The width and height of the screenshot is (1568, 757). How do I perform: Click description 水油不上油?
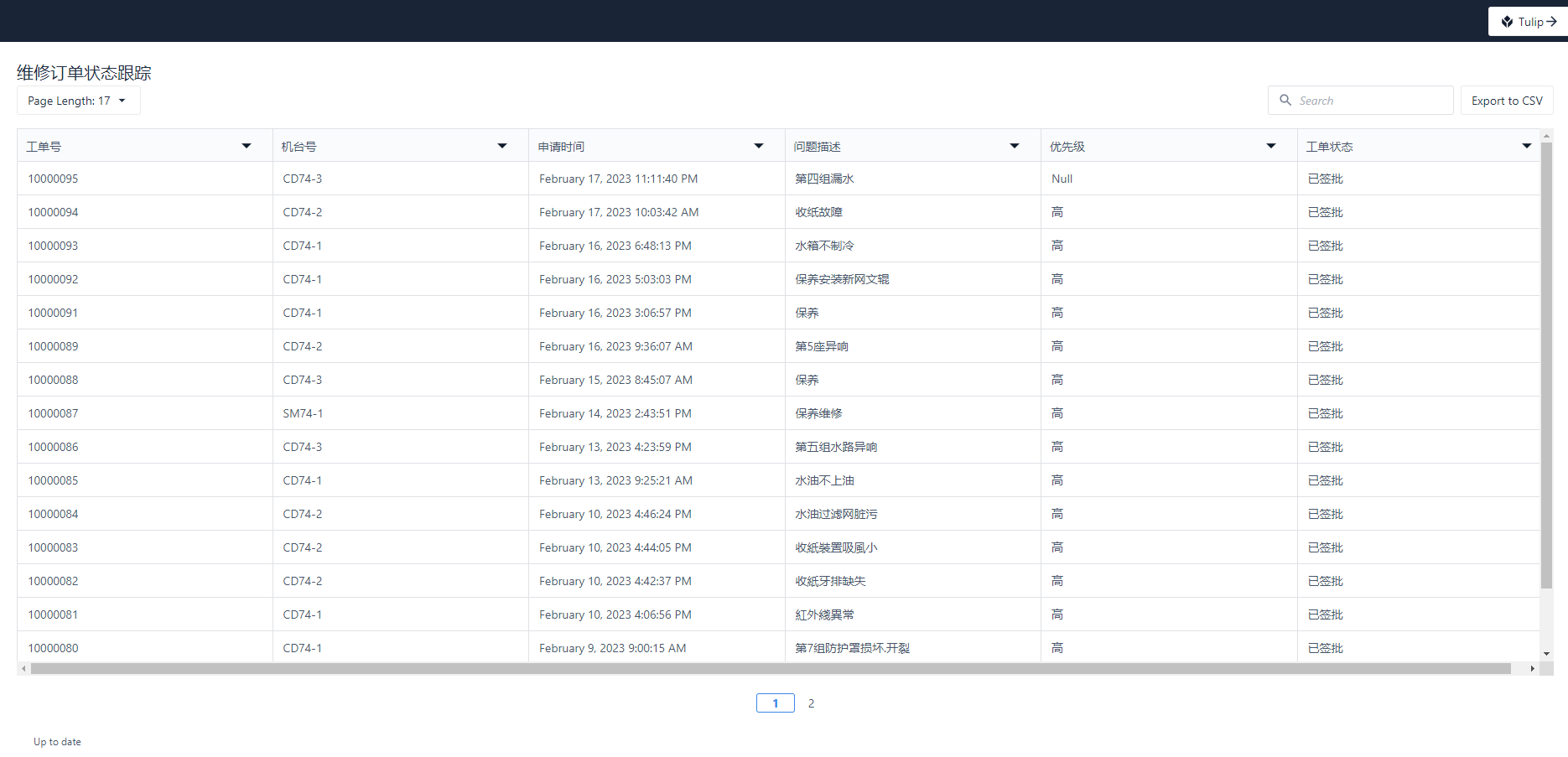(824, 480)
